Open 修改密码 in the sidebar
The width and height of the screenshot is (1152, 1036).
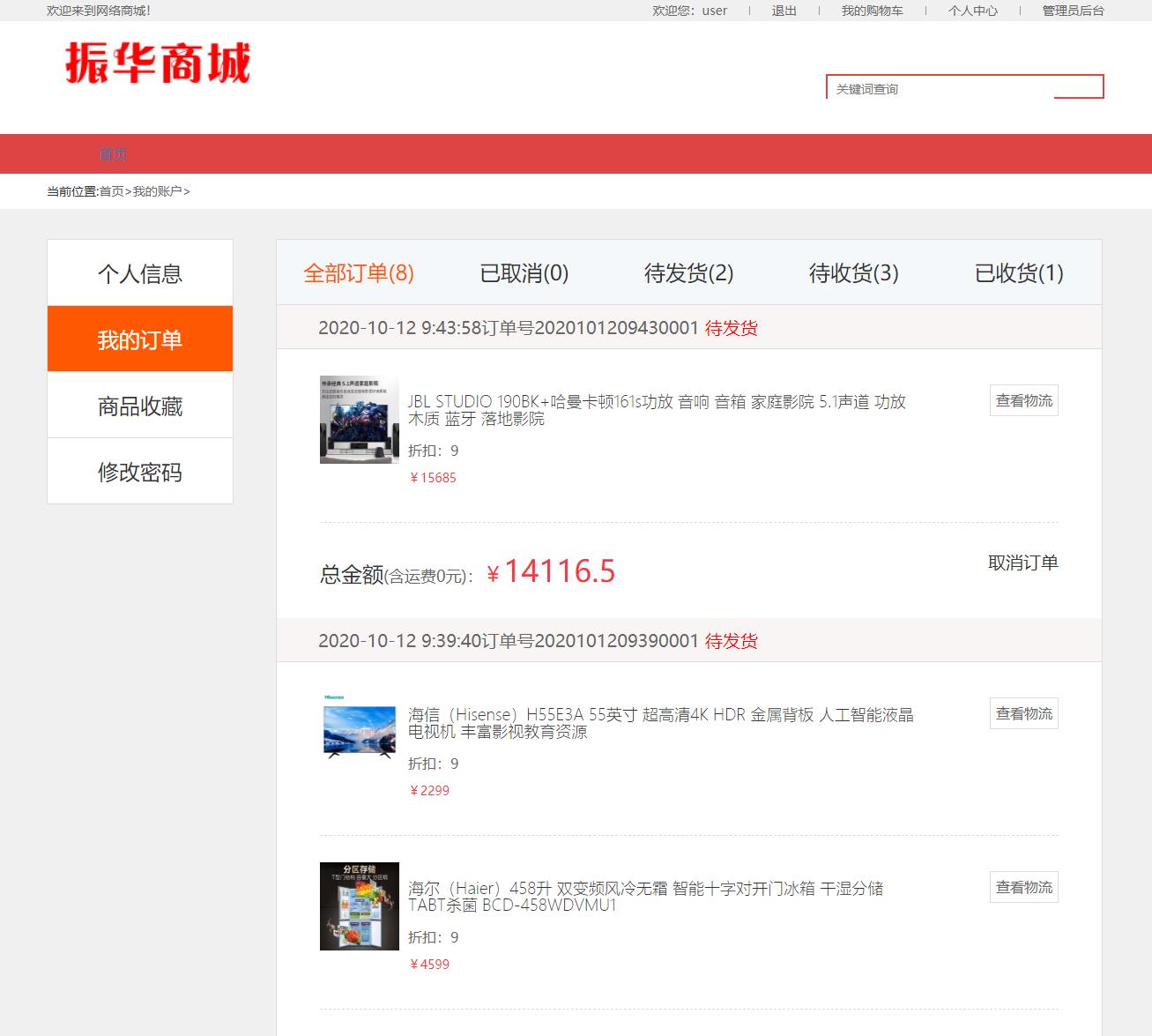[139, 471]
